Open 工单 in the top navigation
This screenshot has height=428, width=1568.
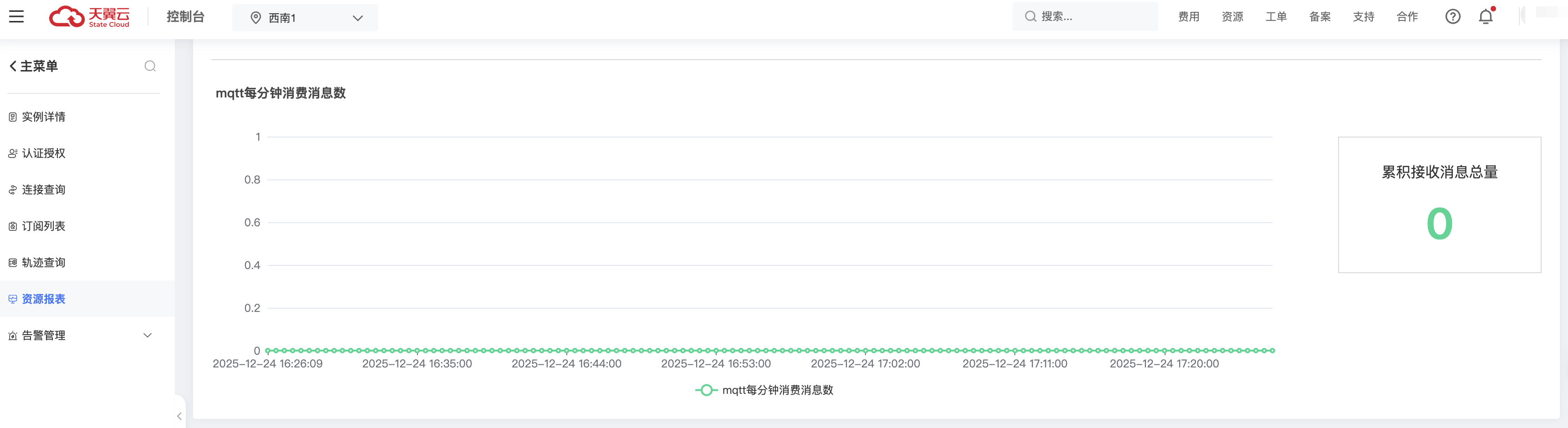pos(1276,16)
